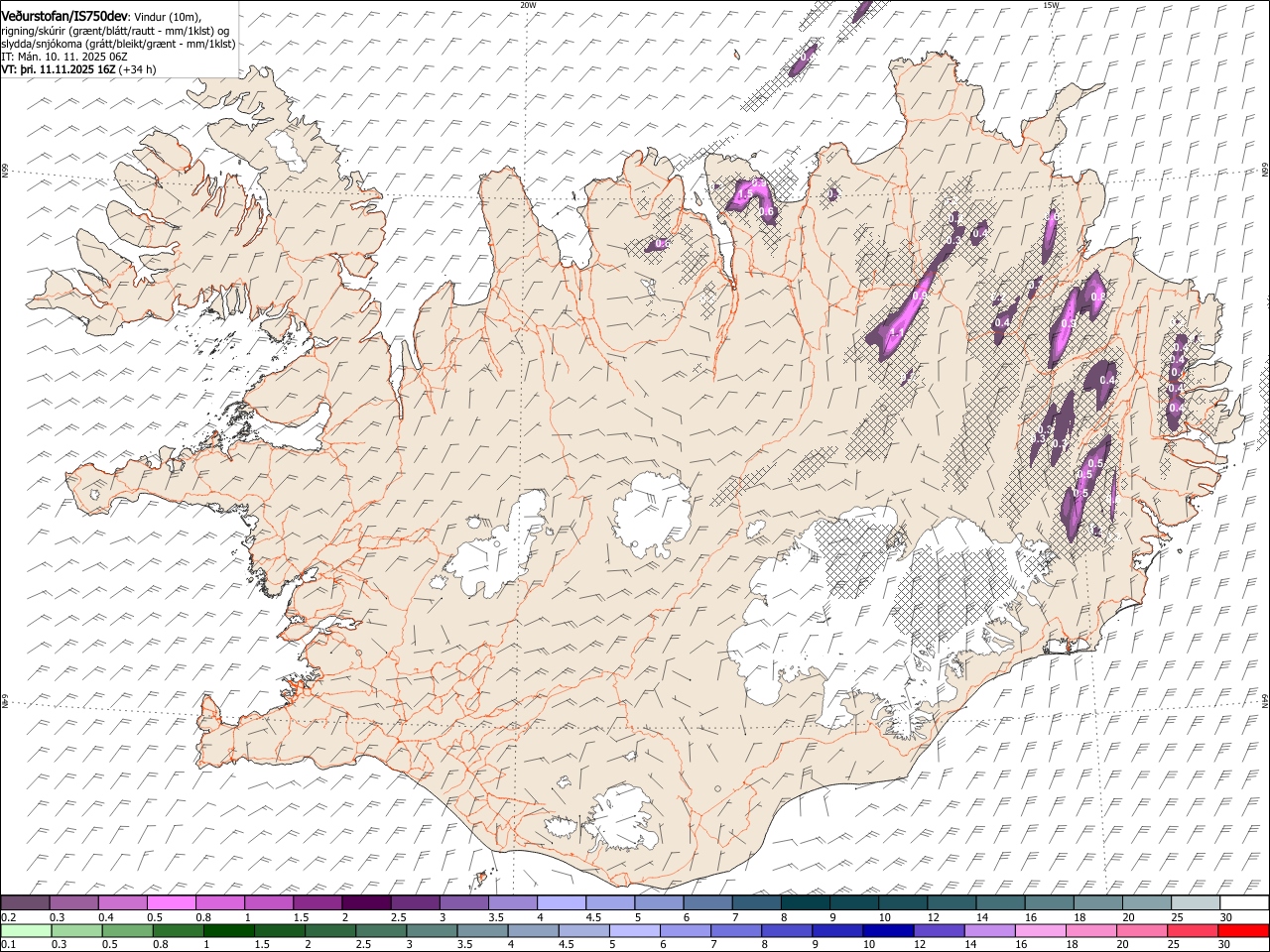
Task: Click the 'rigning/skúrir' legend description line
Action: (x=117, y=31)
